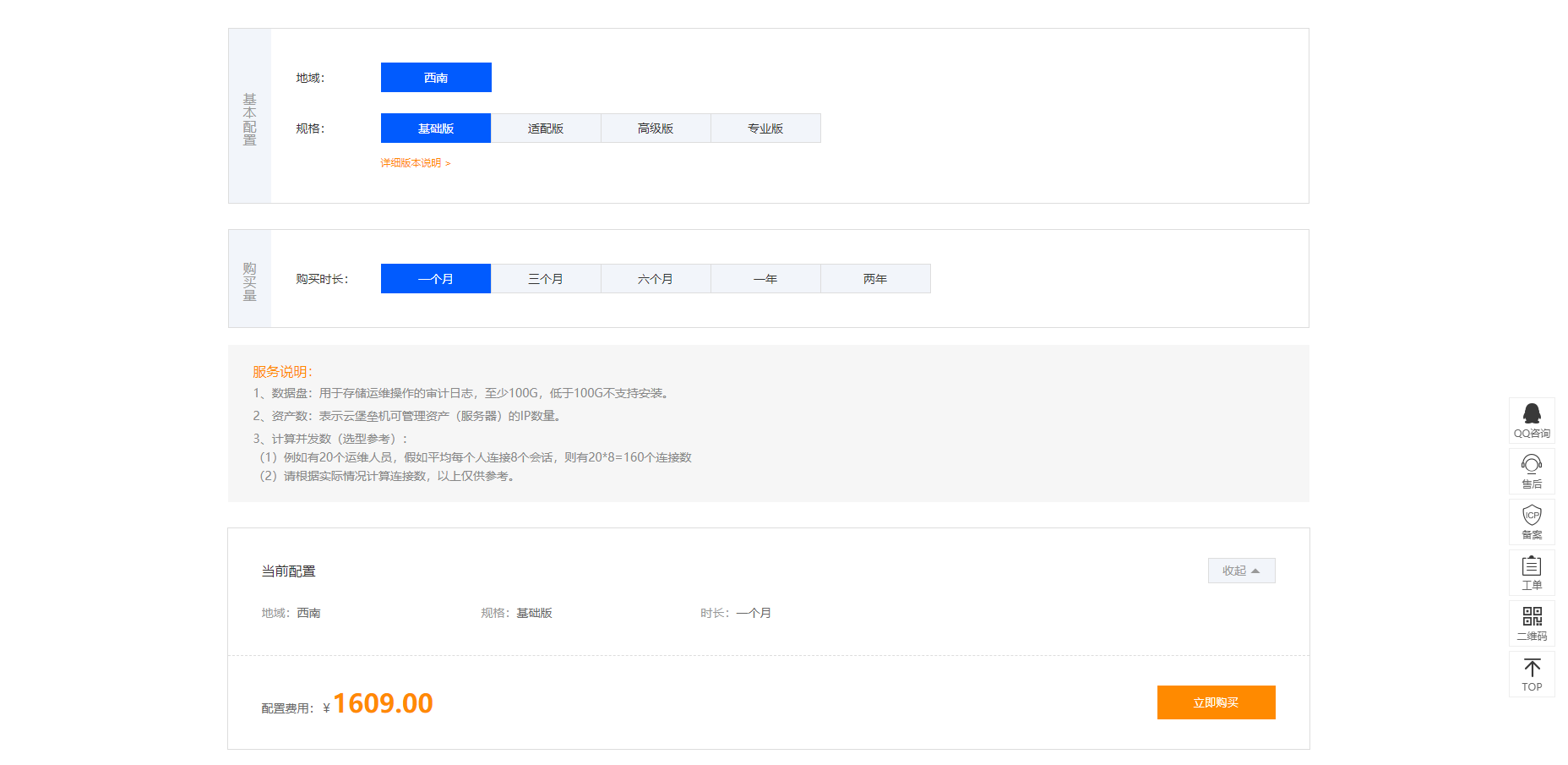Screen dimensions: 1568x765
Task: Select 三个月 purchase duration
Action: pos(546,278)
